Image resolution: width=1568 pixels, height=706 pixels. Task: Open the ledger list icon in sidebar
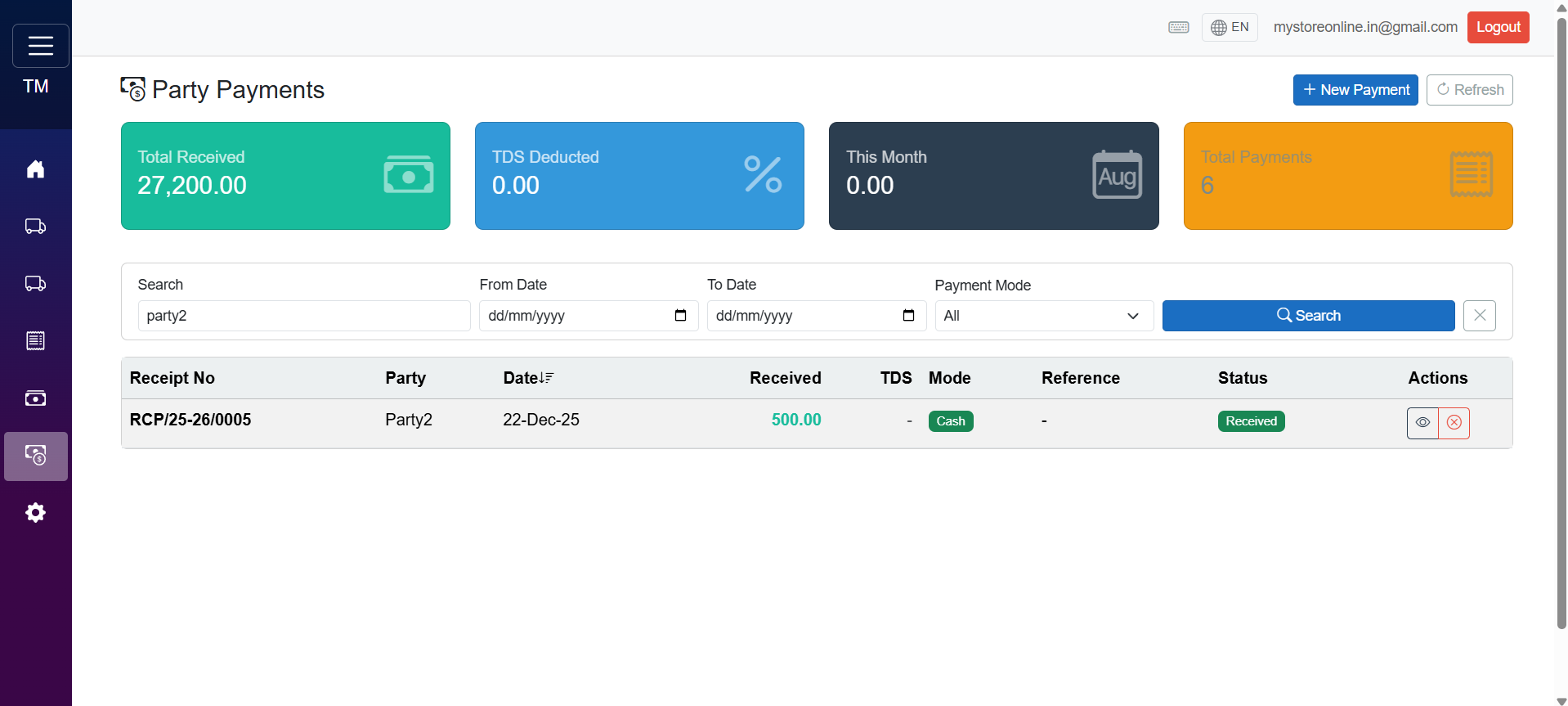[35, 341]
